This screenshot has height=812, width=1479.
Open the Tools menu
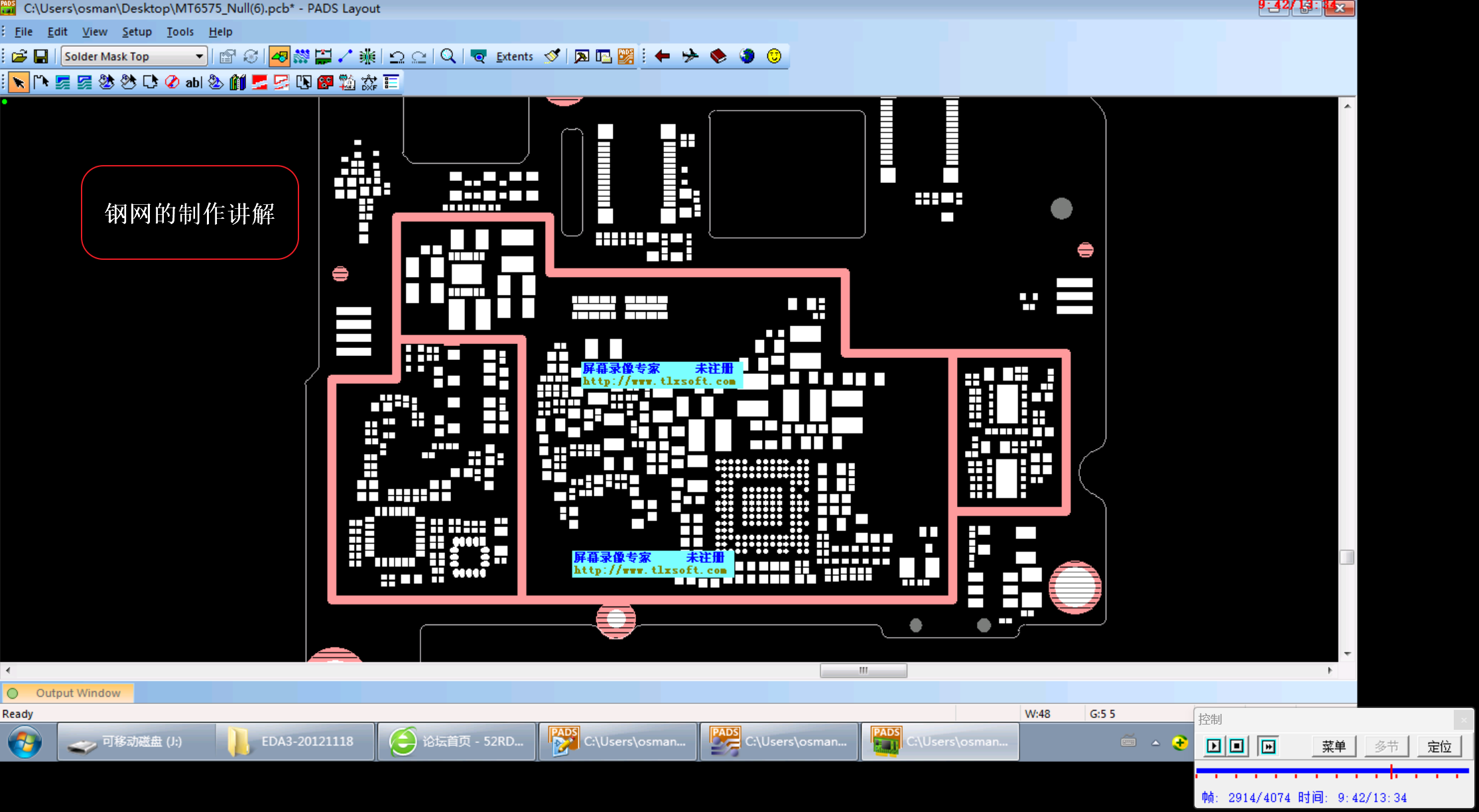pyautogui.click(x=180, y=32)
